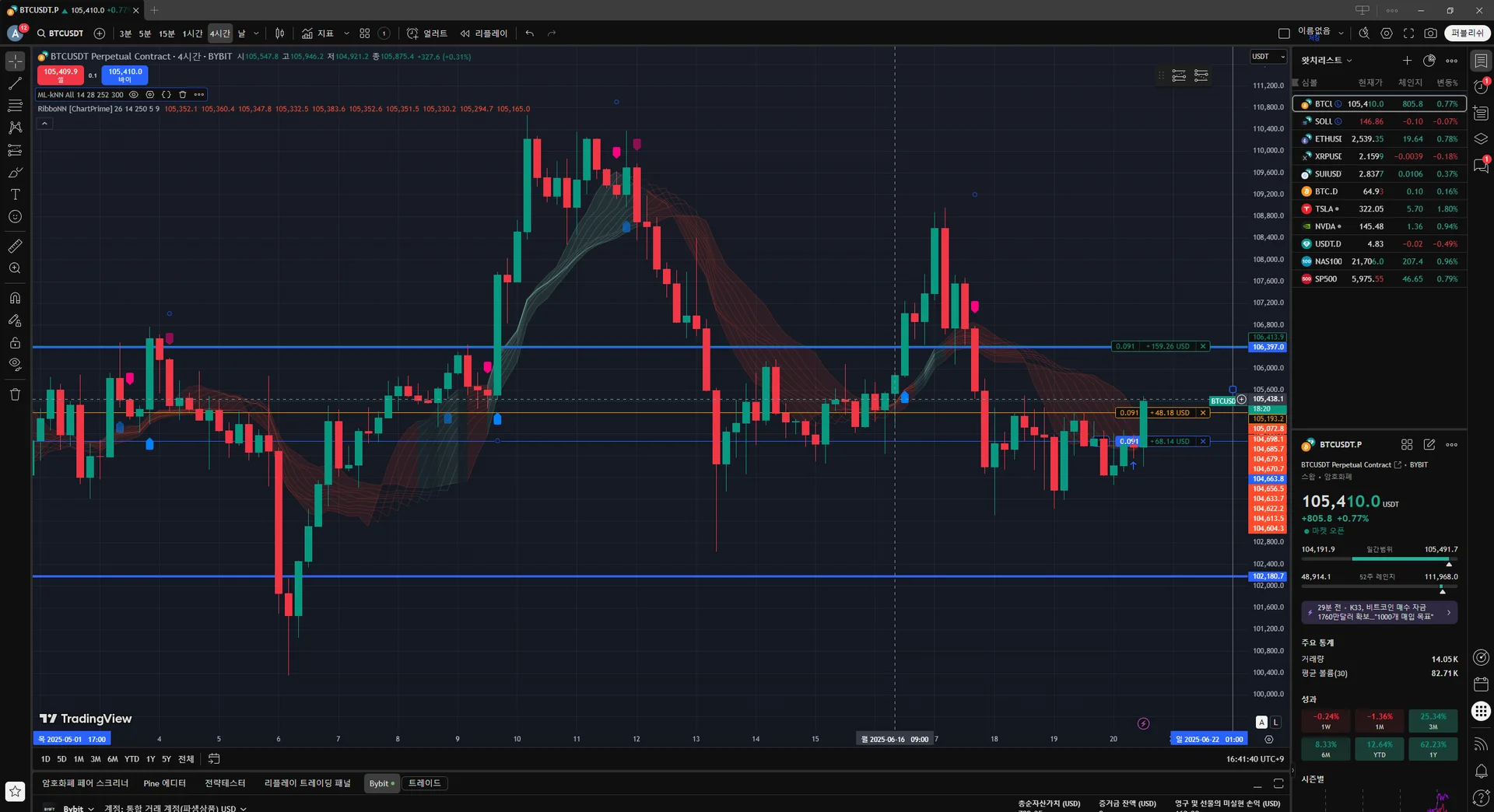
Task: Select the 트레이드 tab
Action: tap(425, 783)
